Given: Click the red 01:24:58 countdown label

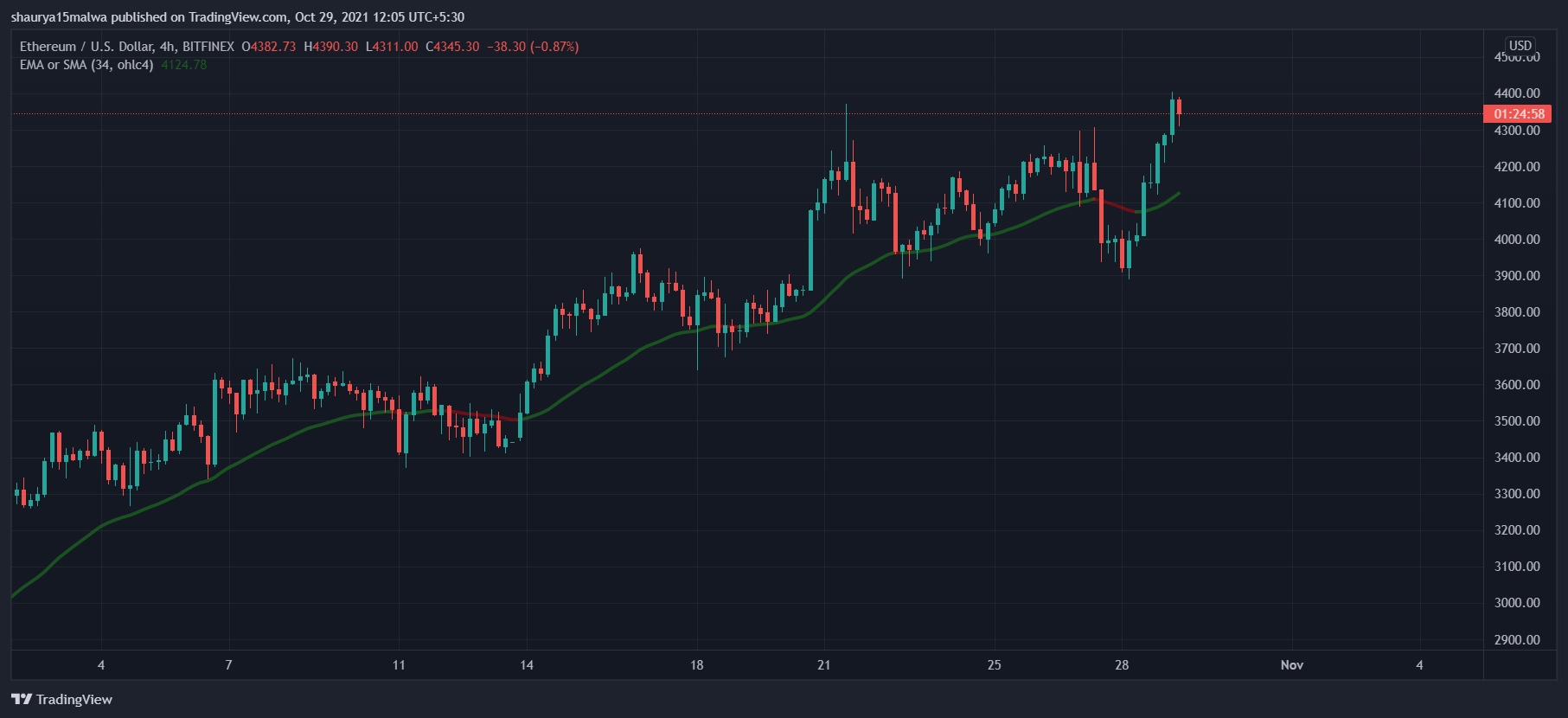Looking at the screenshot, I should pyautogui.click(x=1518, y=114).
